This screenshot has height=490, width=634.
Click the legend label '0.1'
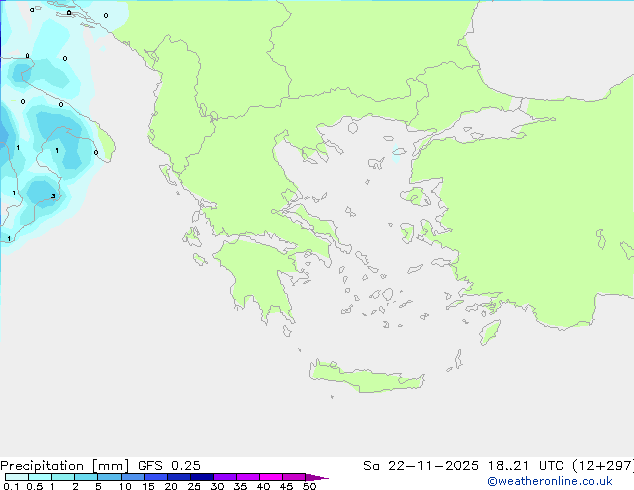tap(11, 486)
